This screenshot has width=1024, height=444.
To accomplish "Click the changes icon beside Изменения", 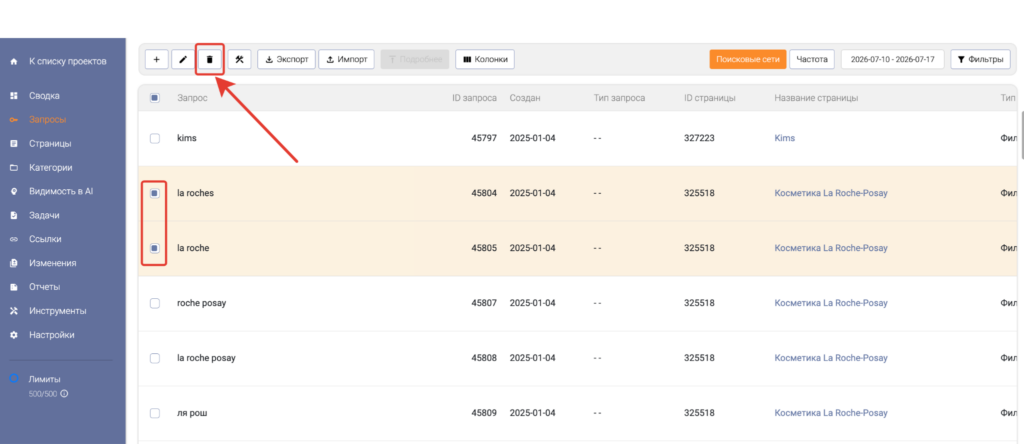I will (x=14, y=263).
